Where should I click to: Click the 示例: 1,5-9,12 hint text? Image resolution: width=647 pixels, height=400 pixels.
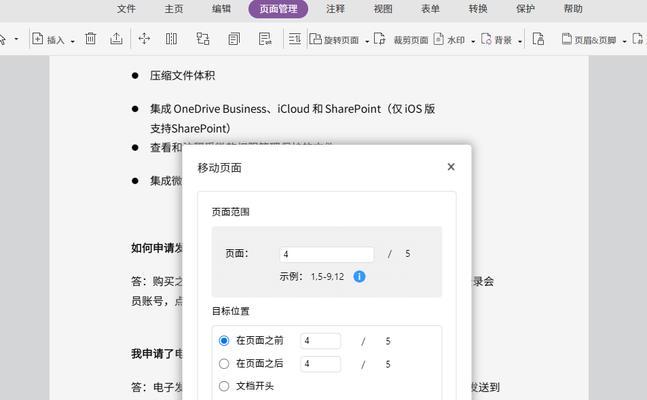[x=312, y=277]
